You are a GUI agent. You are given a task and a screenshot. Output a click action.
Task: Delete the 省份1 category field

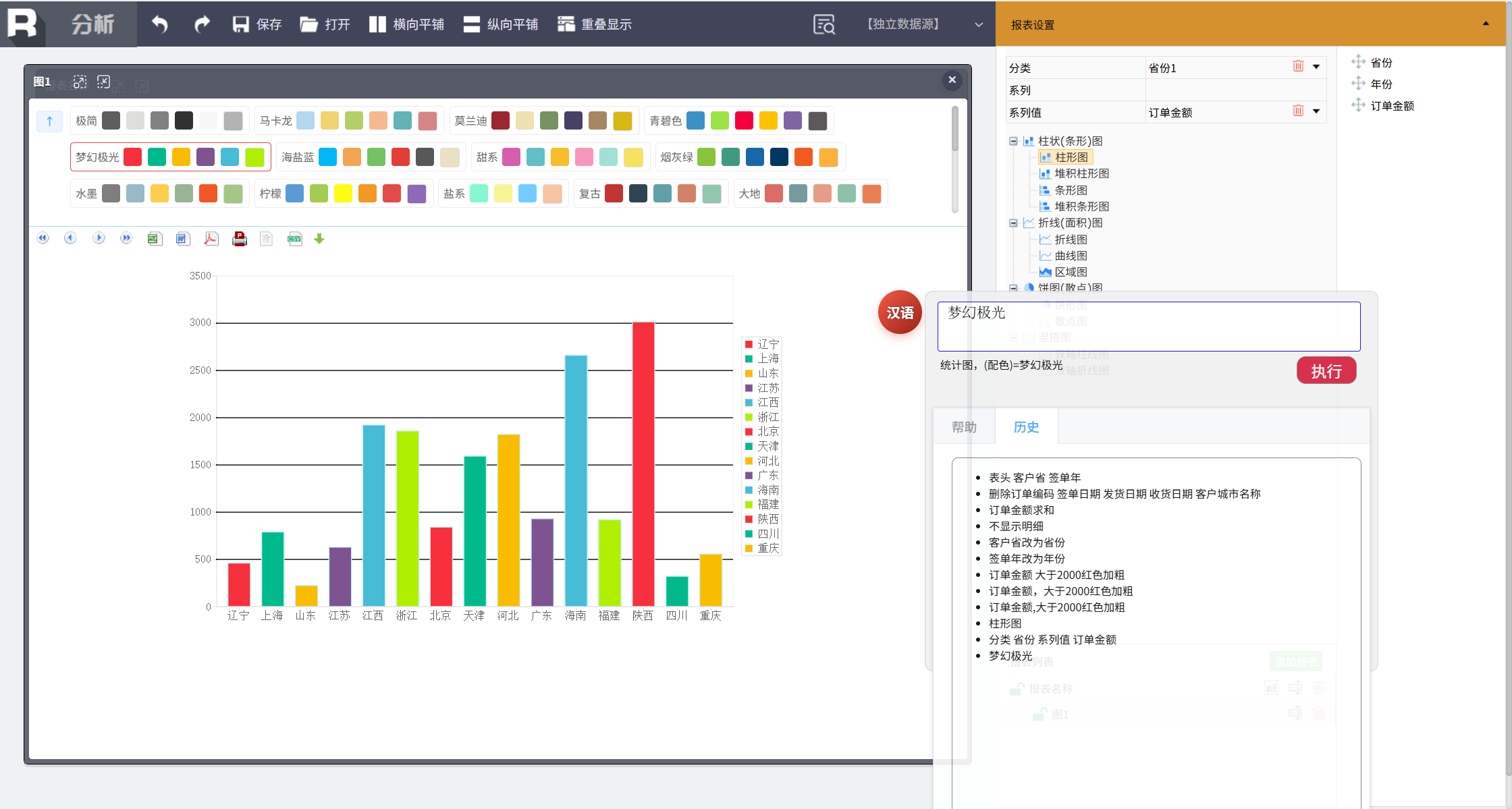[x=1297, y=66]
